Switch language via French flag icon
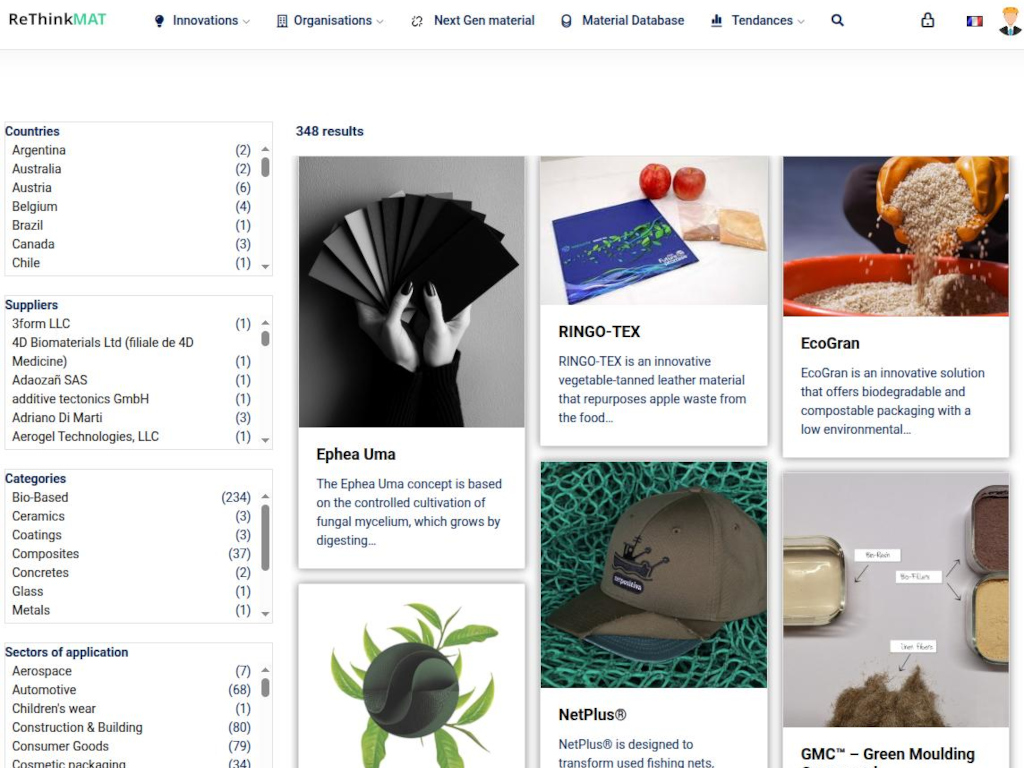This screenshot has width=1024, height=768. [x=974, y=21]
